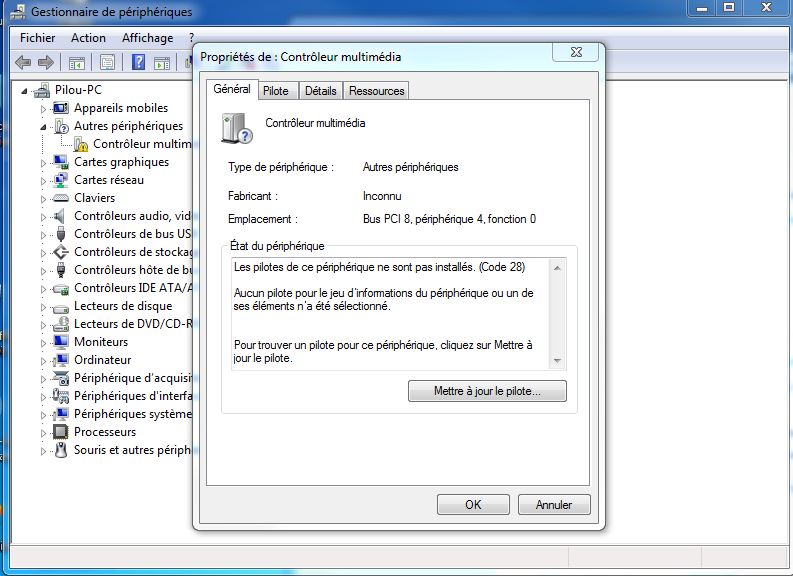The image size is (793, 576).
Task: Click the warning icon of Contrôleur multimédia
Action: click(81, 144)
